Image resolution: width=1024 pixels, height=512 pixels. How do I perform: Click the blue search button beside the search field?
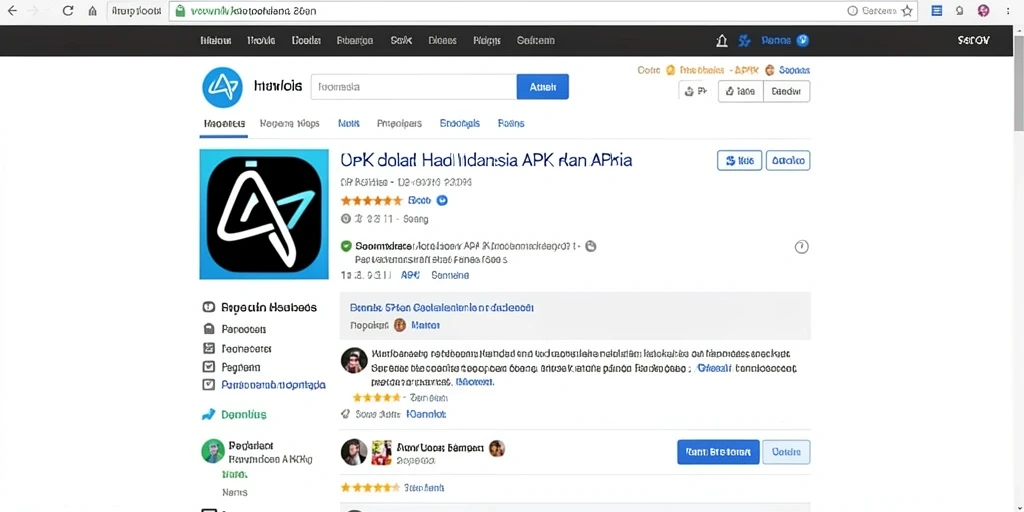point(543,87)
